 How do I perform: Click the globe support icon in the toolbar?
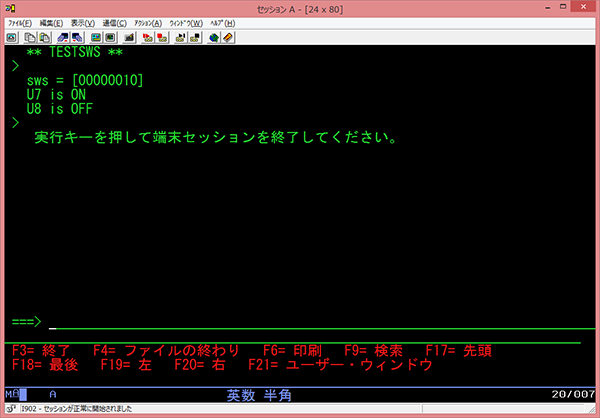point(214,38)
